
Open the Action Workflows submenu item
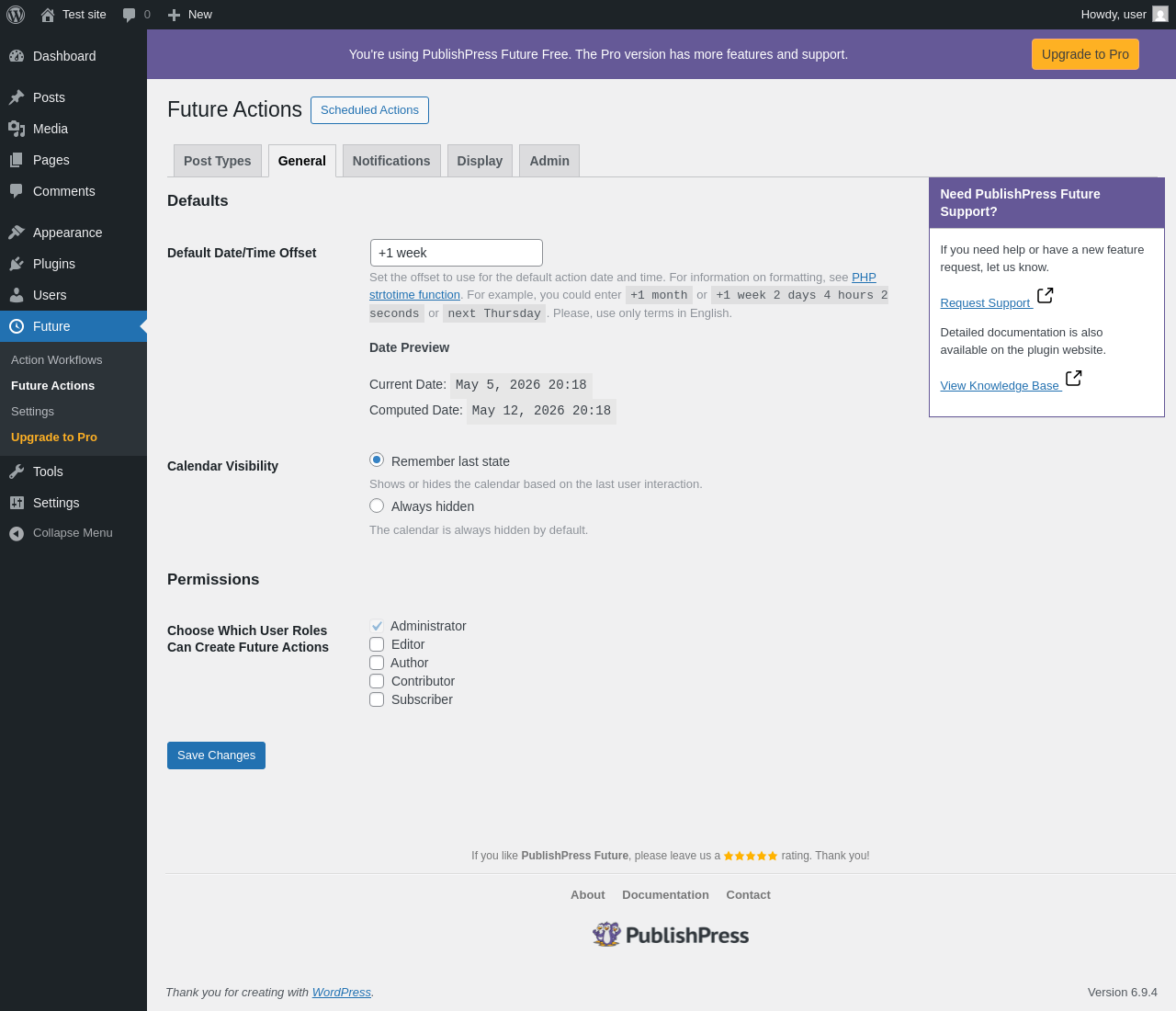(x=57, y=360)
